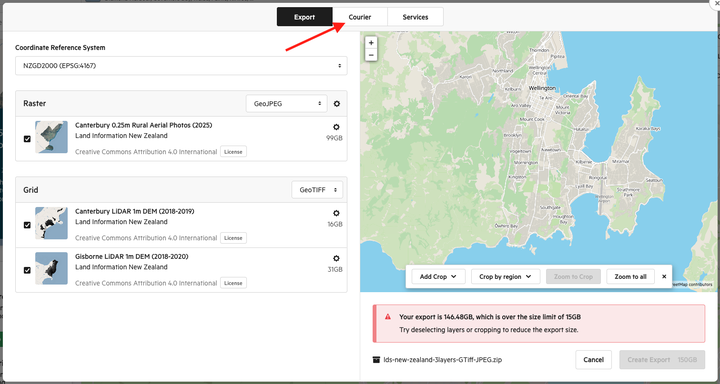This screenshot has height=384, width=720.
Task: Open the Add Crop dropdown
Action: 439,277
